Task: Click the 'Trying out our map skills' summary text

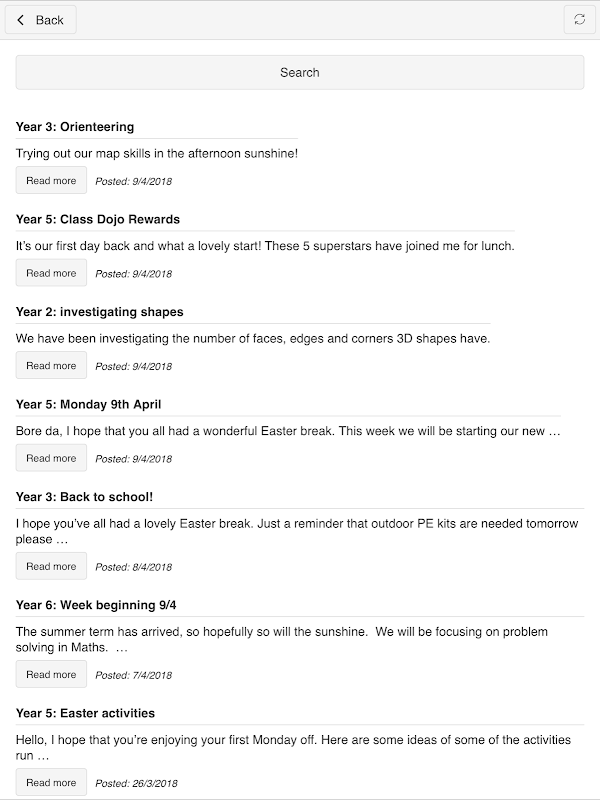Action: pyautogui.click(x=157, y=153)
